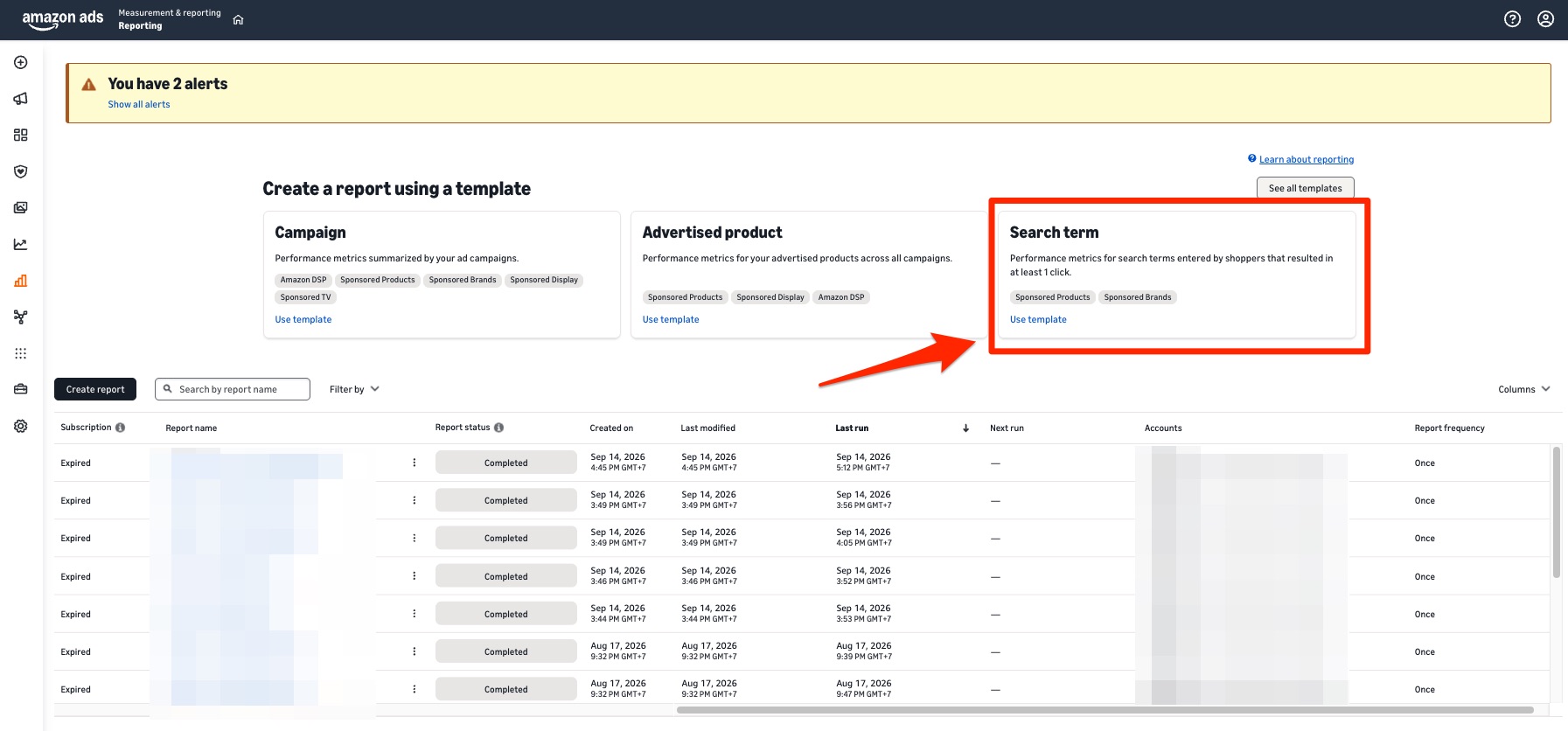
Task: Click the alert warning triangle icon
Action: point(88,85)
